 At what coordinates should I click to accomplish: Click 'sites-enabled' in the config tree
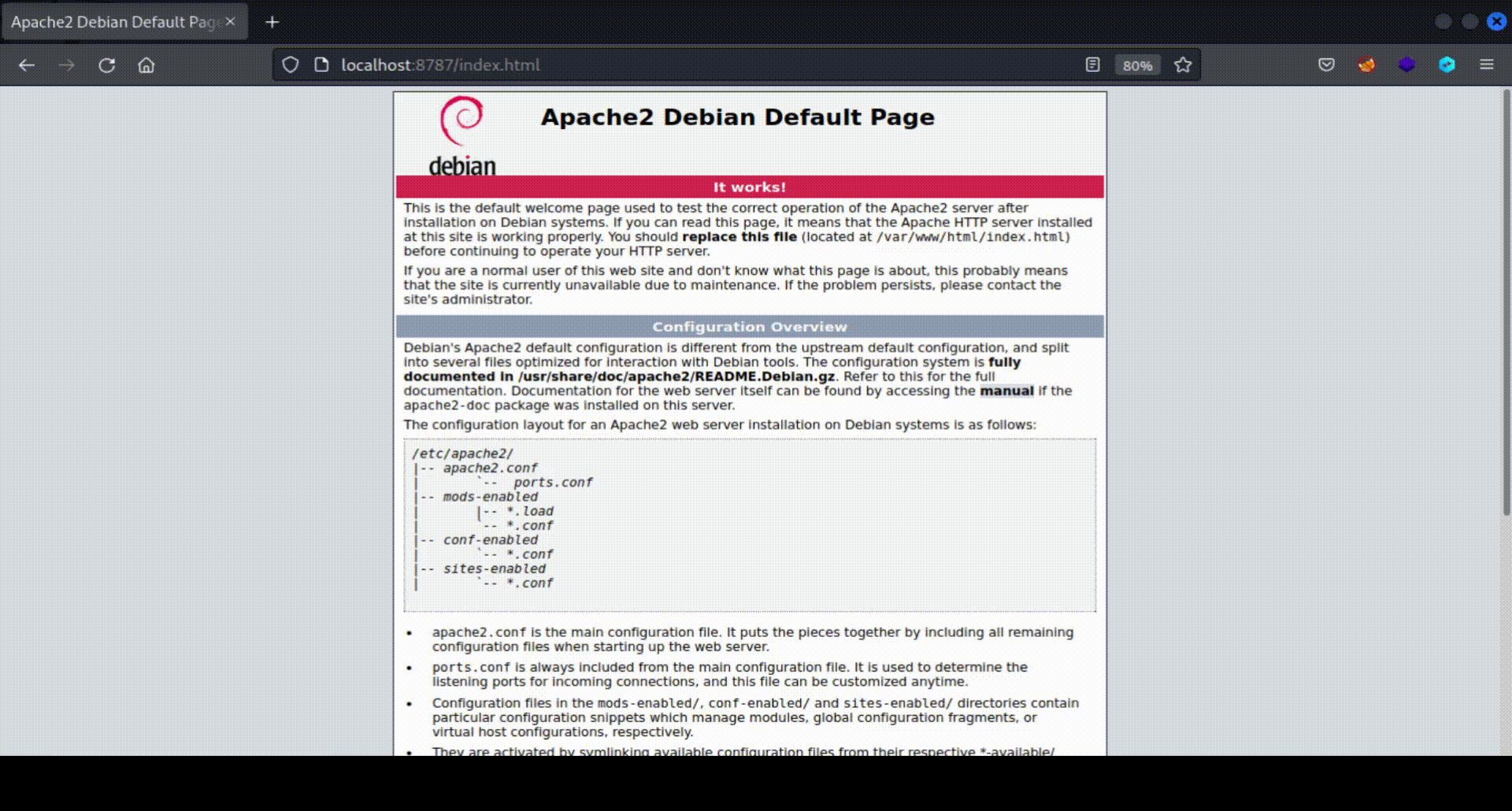point(494,568)
